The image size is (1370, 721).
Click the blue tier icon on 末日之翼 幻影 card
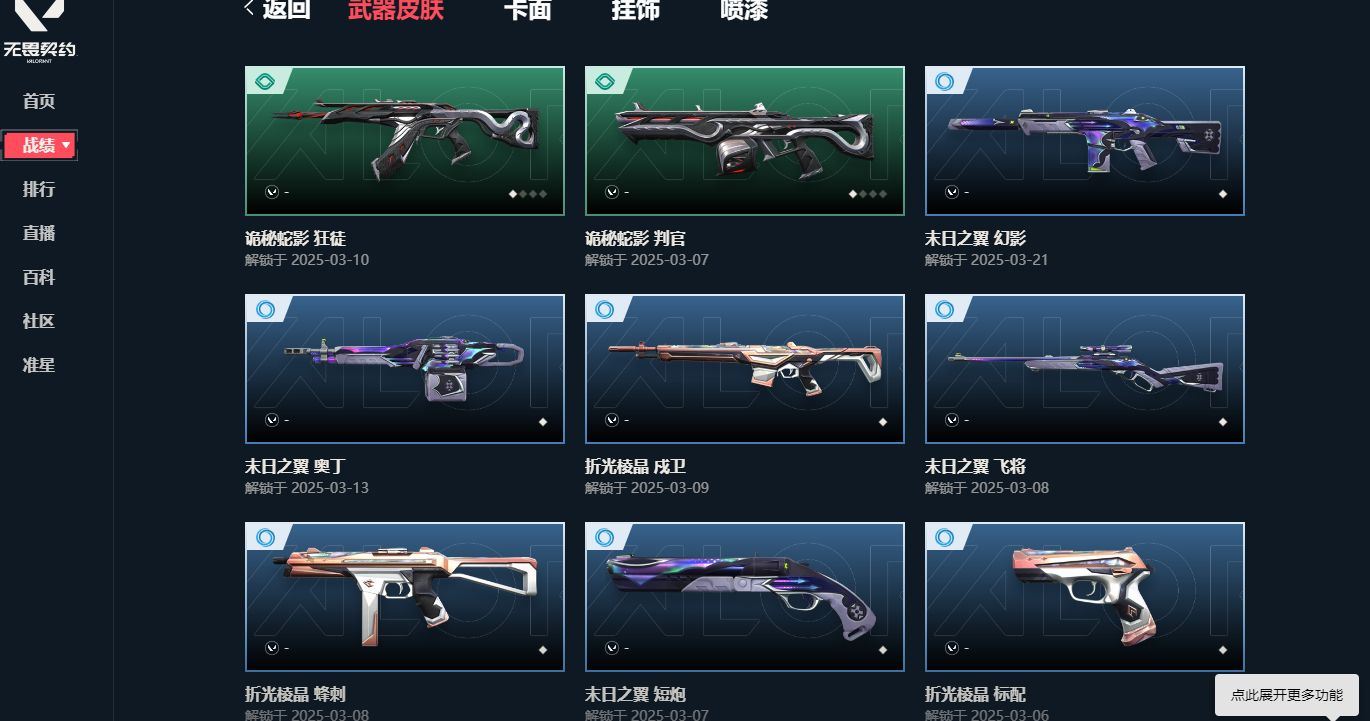coord(945,82)
